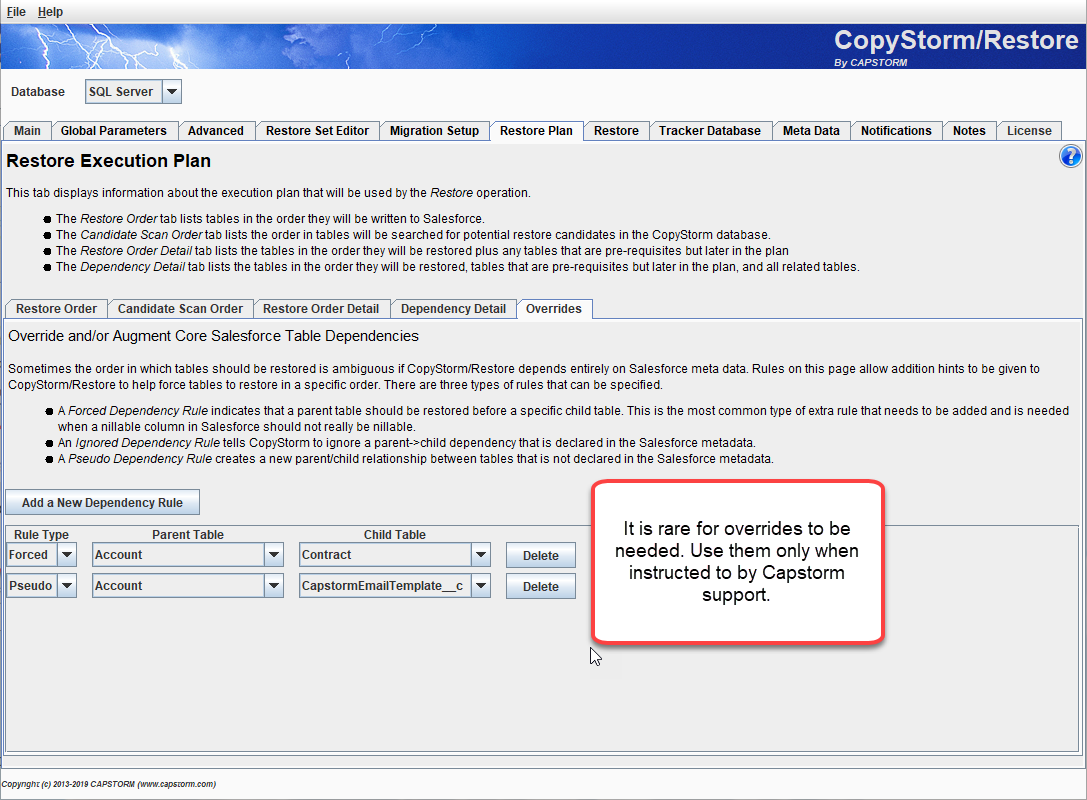
Task: Click the Parent Table column header
Action: point(188,534)
